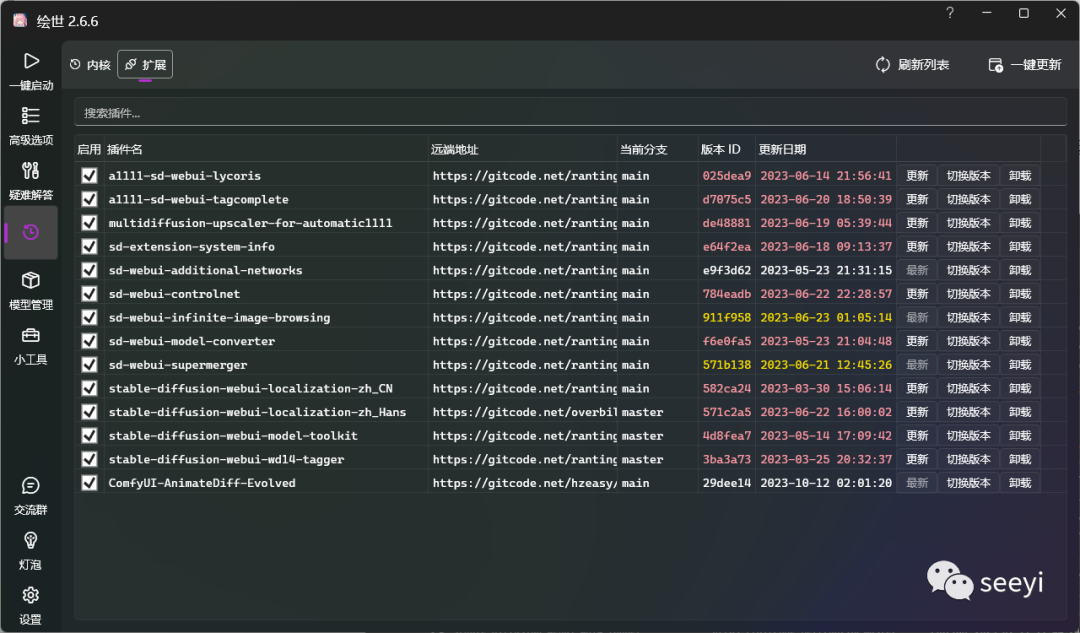This screenshot has width=1080, height=633.
Task: Open 切换版本 for sd-webui-supermerger
Action: click(968, 365)
